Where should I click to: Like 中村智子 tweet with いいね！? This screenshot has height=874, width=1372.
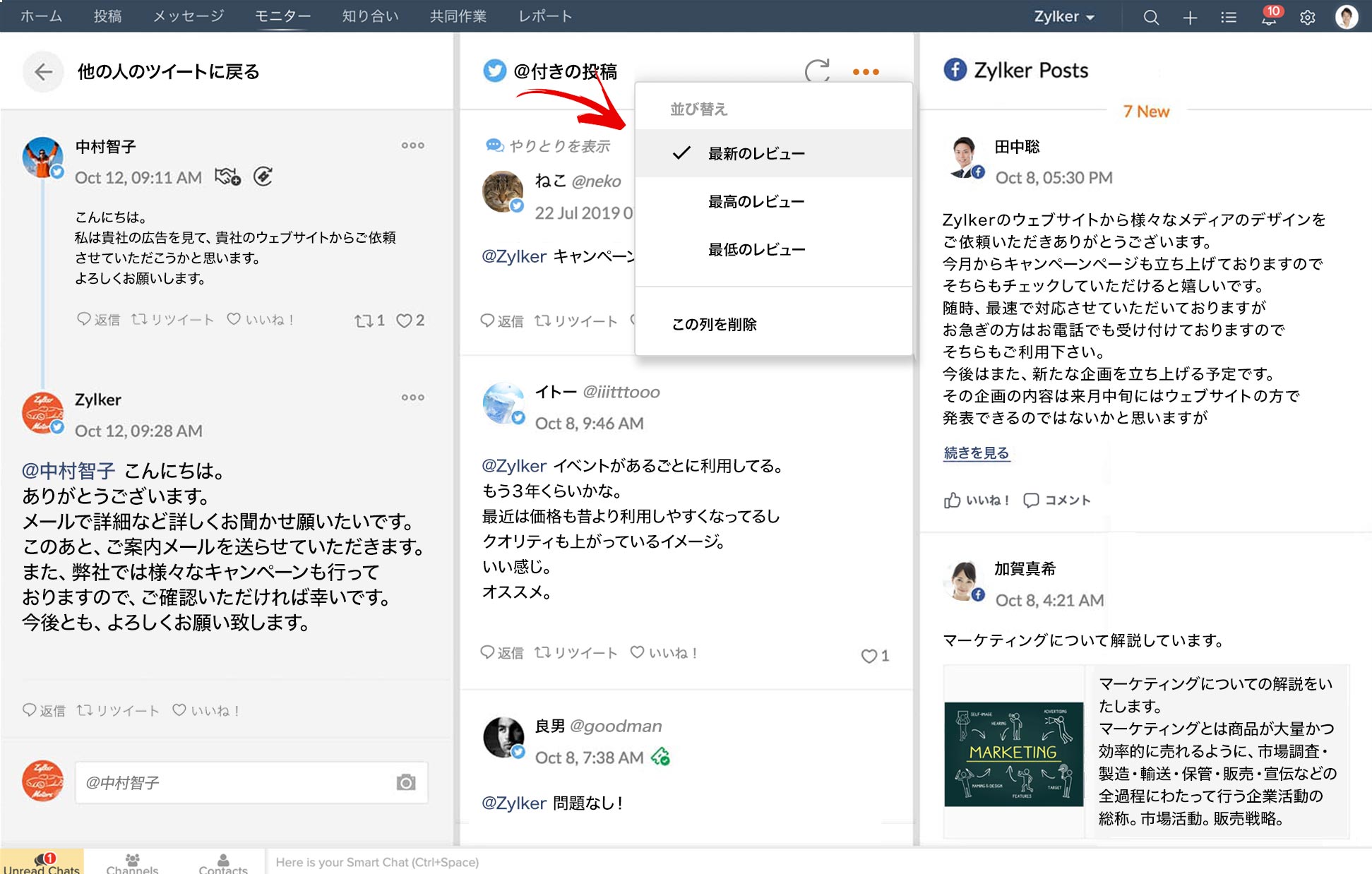click(260, 320)
